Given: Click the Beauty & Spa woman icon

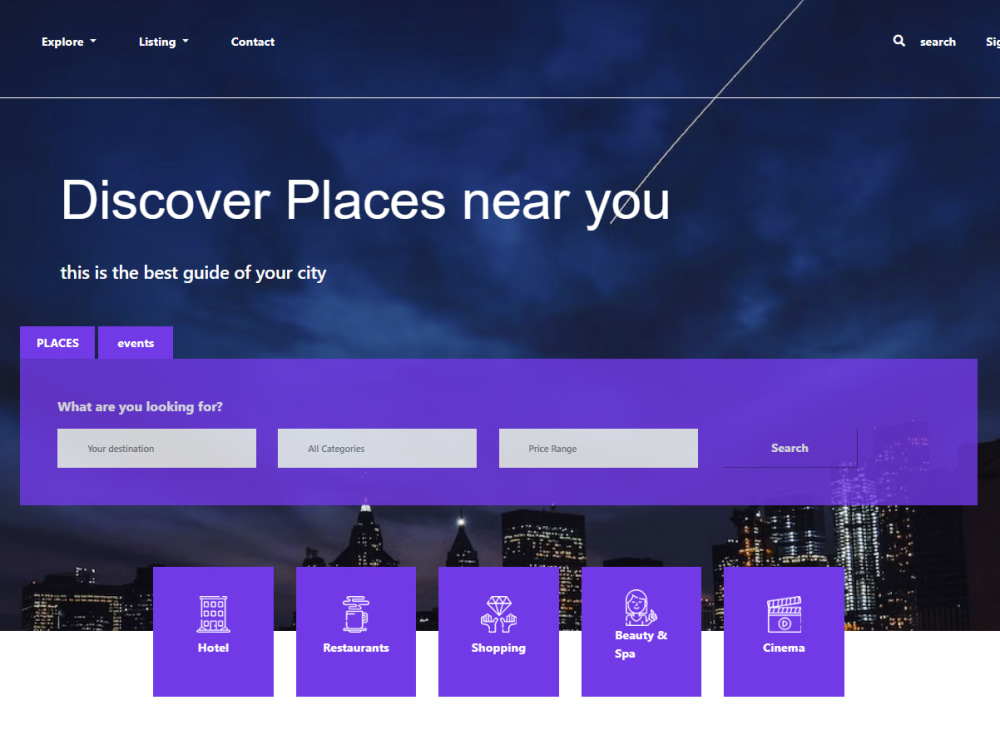Looking at the screenshot, I should click(640, 607).
